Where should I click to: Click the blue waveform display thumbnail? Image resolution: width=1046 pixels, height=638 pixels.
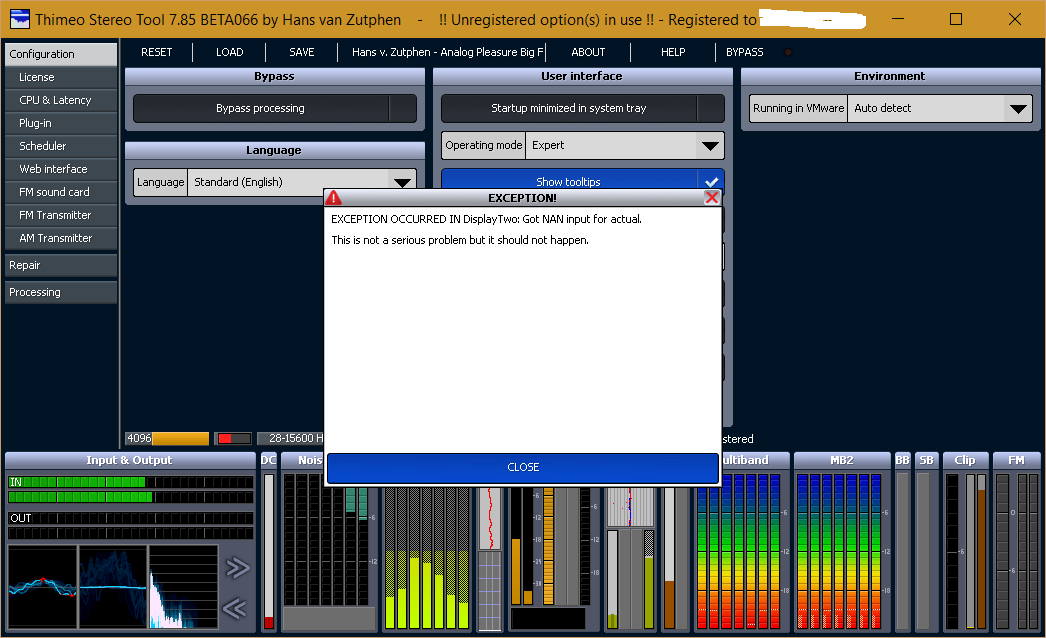pyautogui.click(x=113, y=587)
